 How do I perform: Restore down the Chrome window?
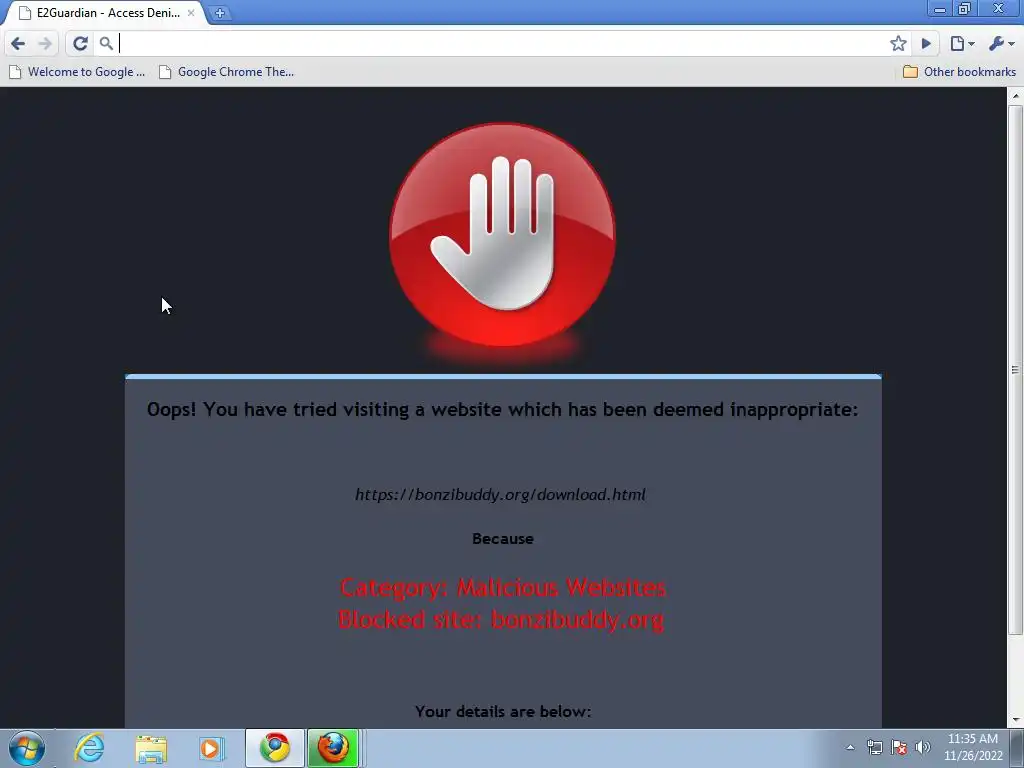coord(965,9)
